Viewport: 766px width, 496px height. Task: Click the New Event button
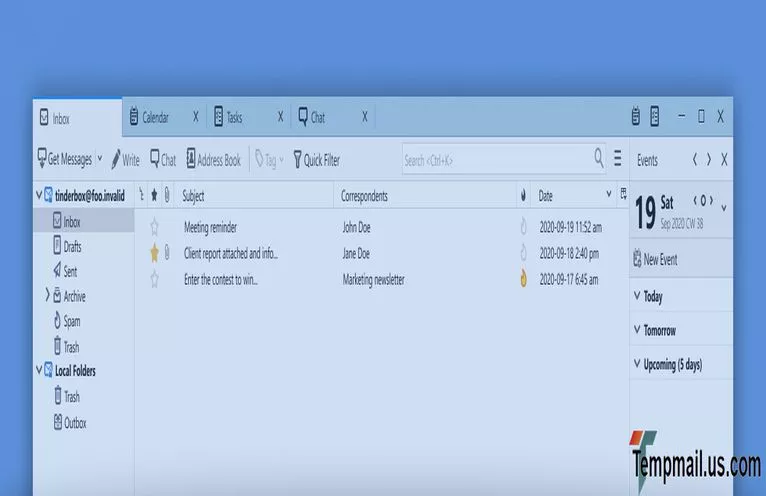[x=655, y=259]
